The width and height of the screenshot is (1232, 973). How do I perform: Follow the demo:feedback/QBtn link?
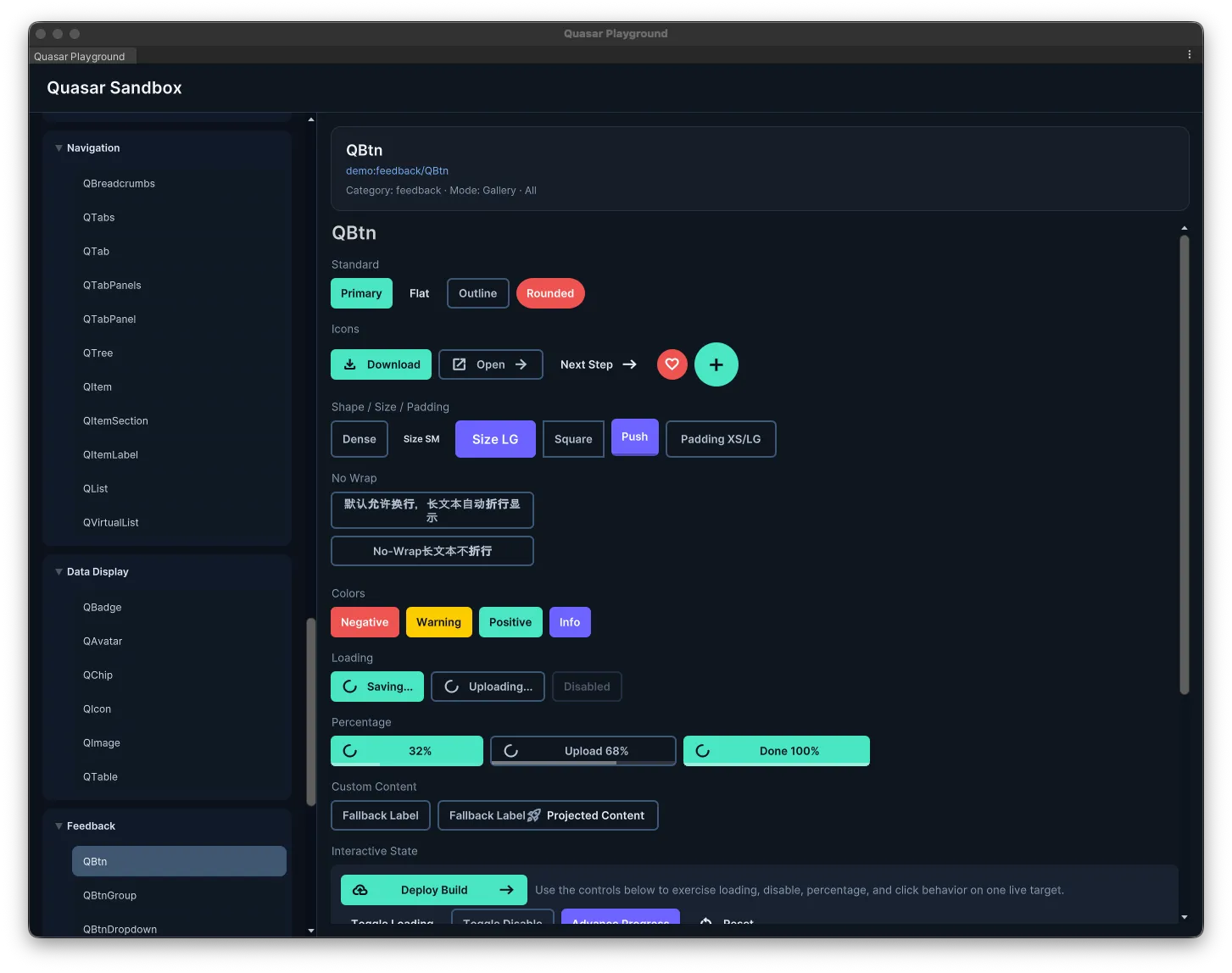[x=397, y=170]
